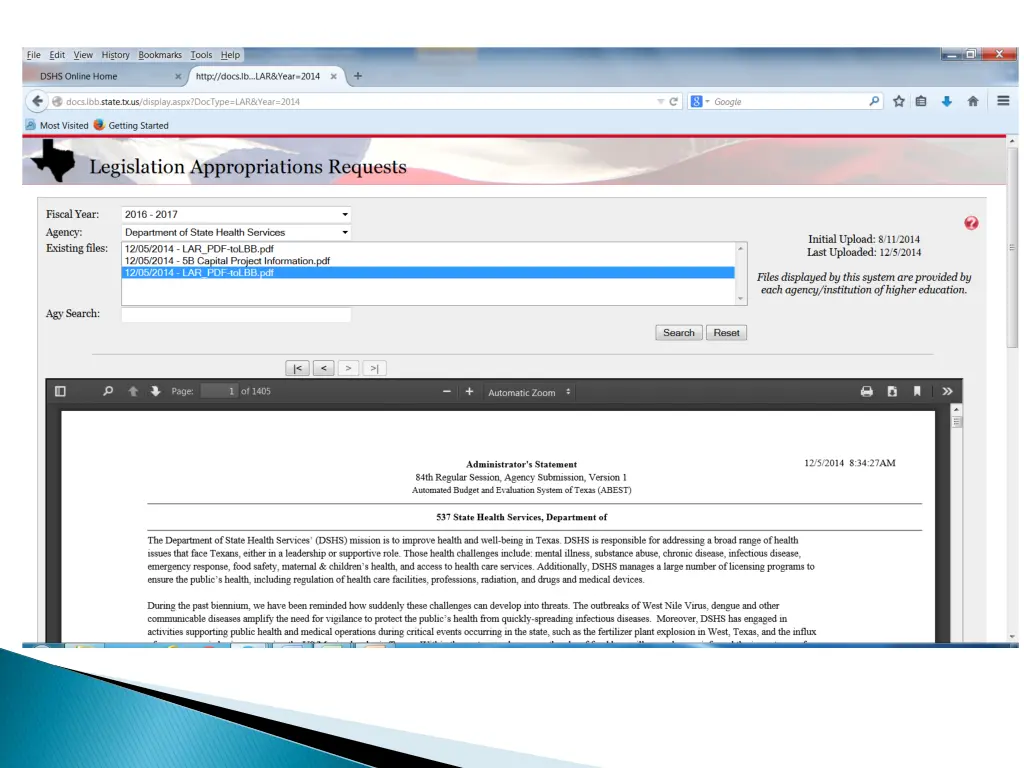Open the View menu
The width and height of the screenshot is (1024, 768).
83,55
